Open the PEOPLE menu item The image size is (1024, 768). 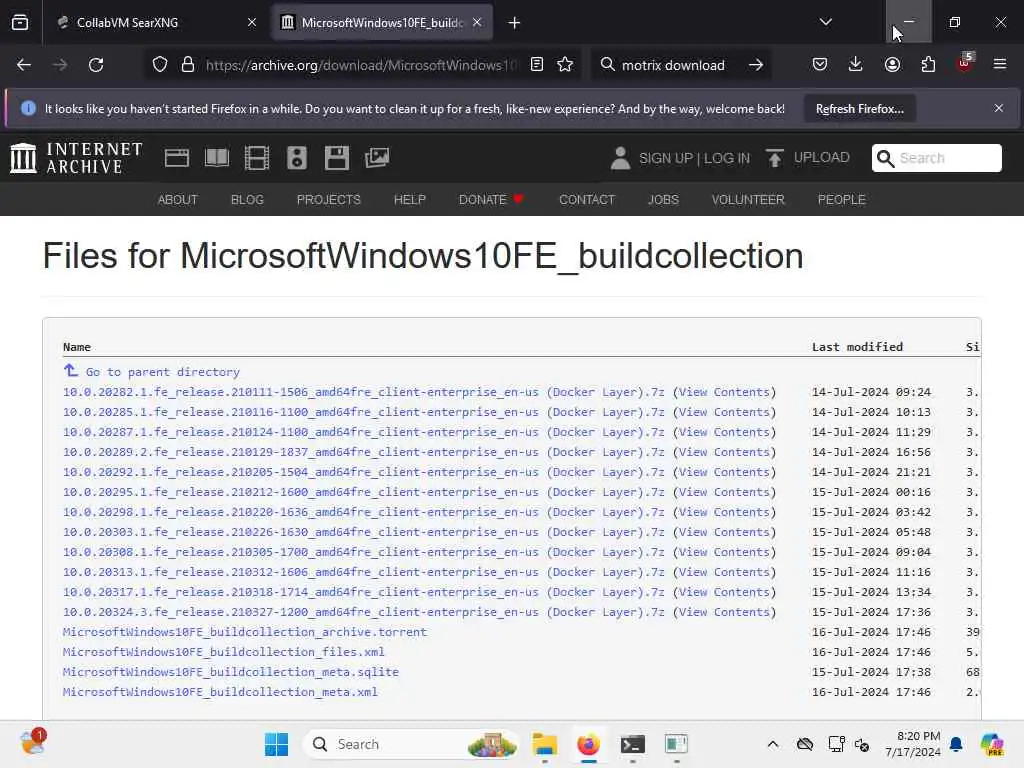point(841,200)
